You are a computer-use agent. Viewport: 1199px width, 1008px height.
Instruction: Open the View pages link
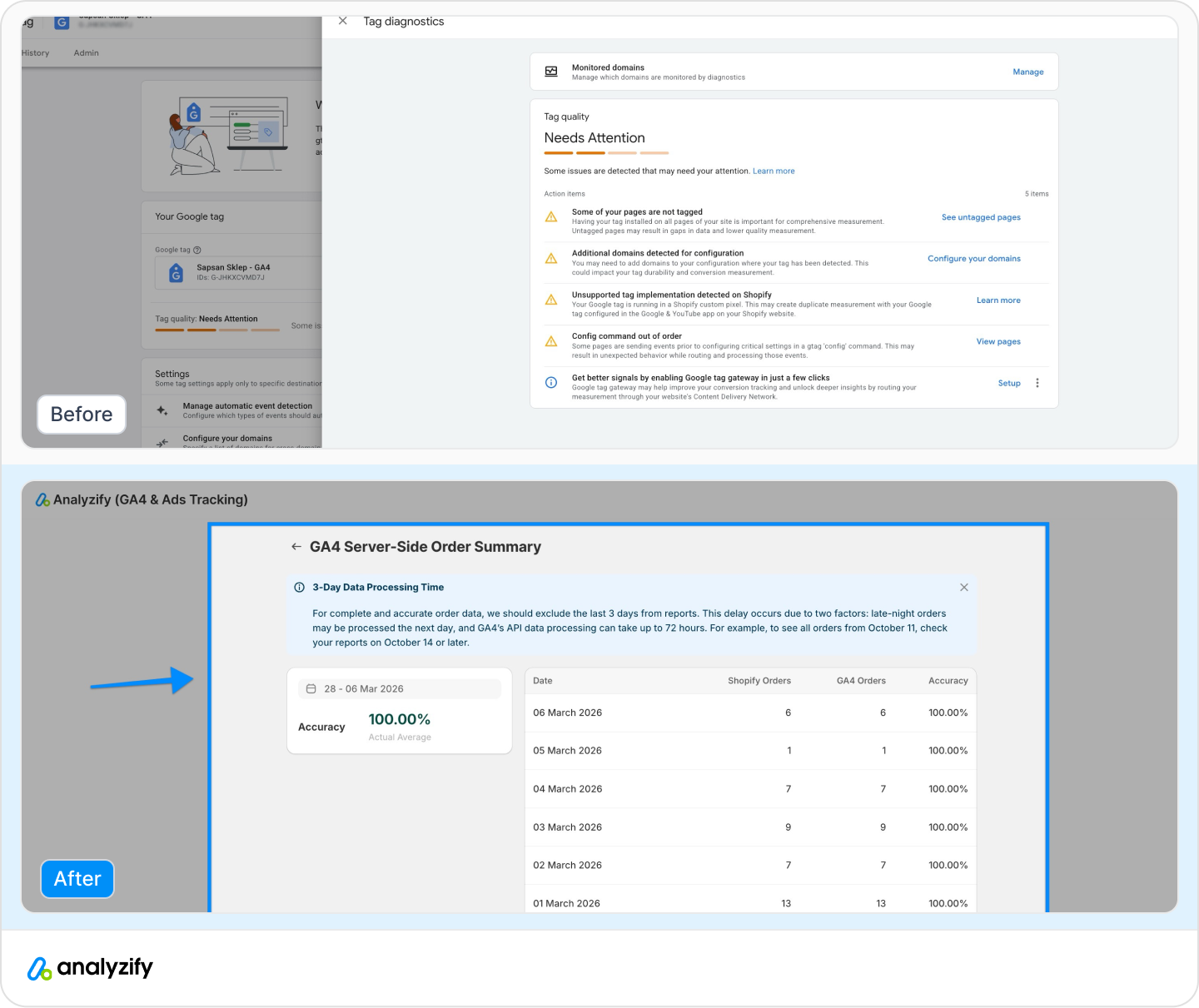998,341
